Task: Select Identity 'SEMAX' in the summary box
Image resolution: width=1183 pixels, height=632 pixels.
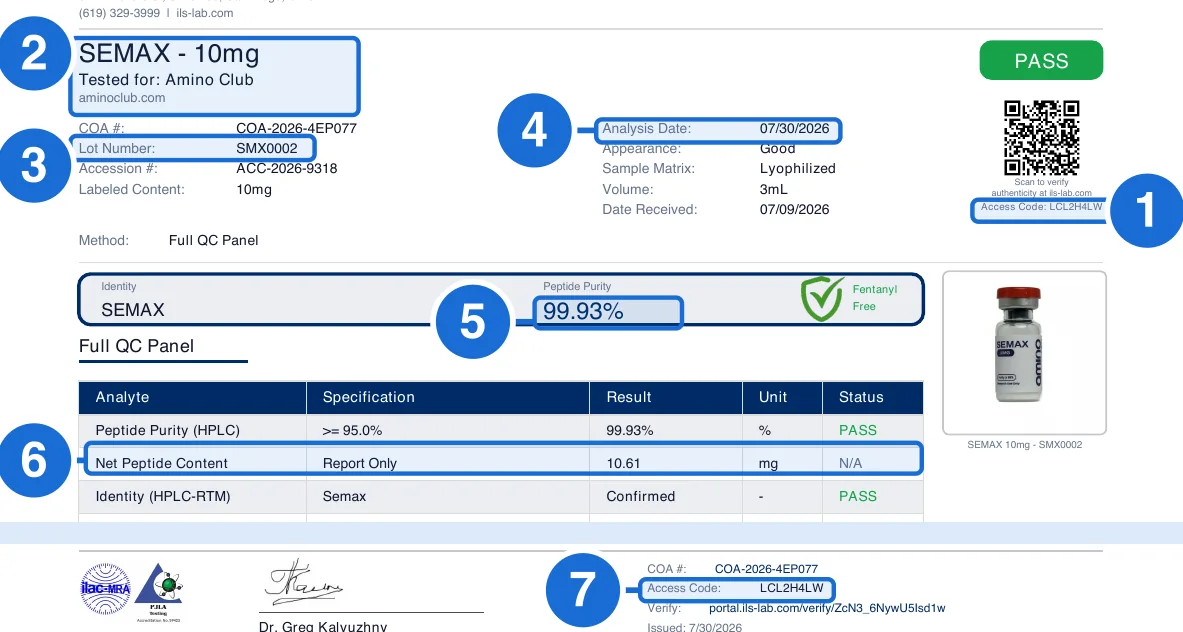Action: pos(133,310)
